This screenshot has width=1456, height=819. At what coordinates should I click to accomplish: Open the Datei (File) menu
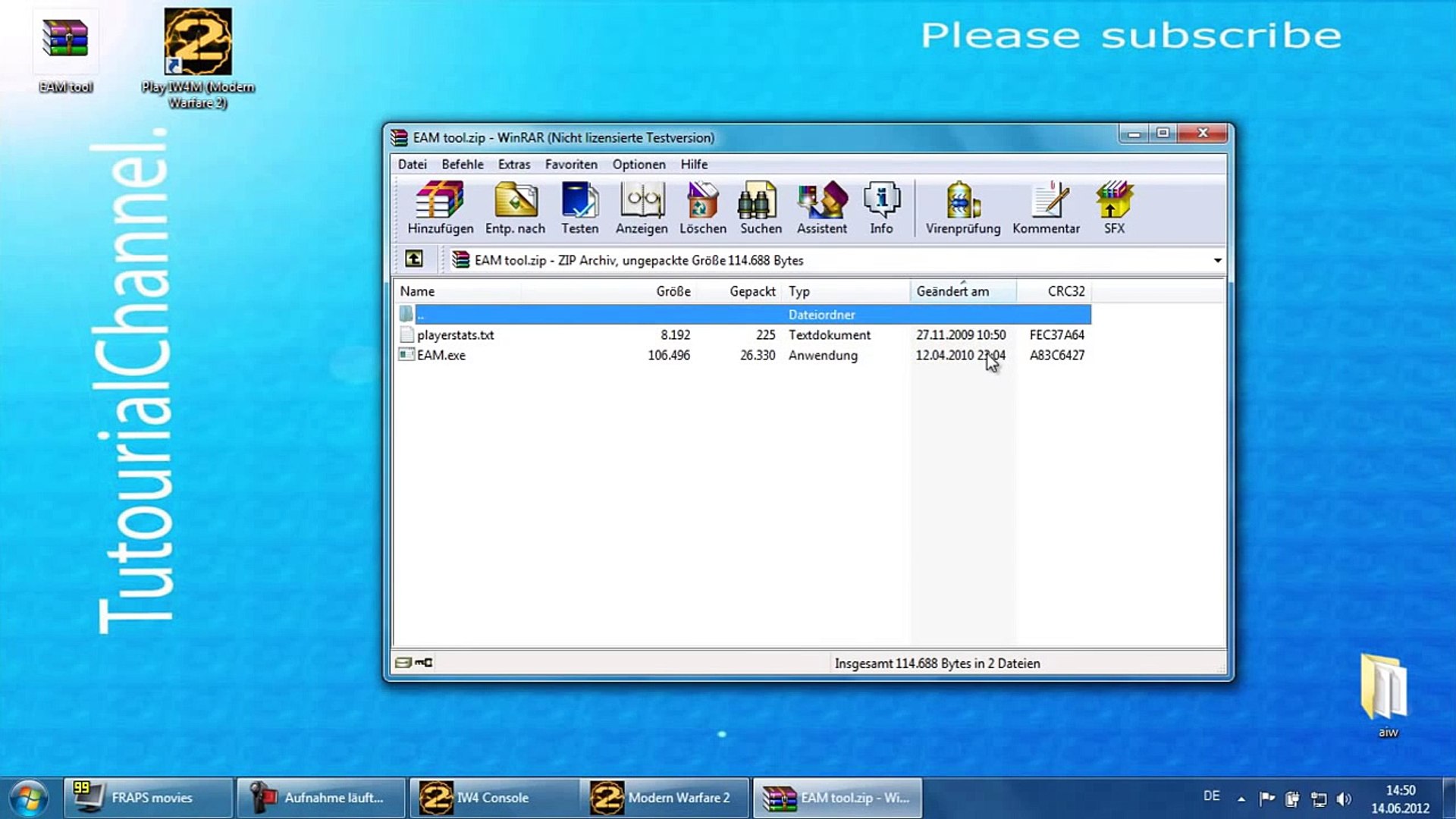412,164
